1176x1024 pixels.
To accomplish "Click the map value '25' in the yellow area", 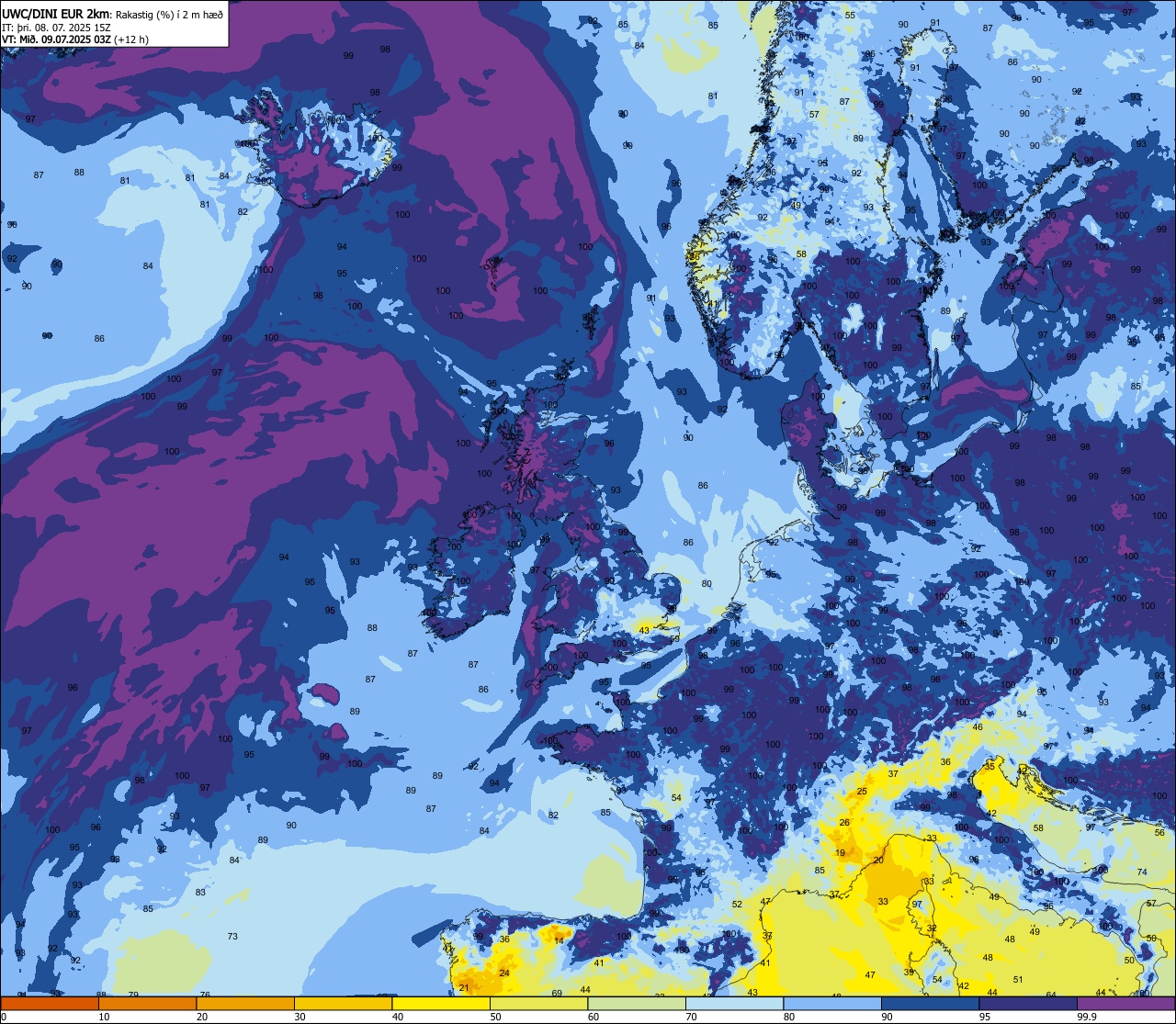I will click(x=862, y=791).
